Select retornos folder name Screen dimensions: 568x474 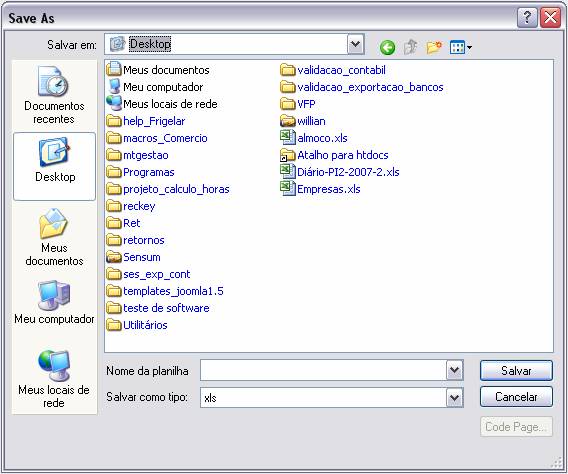pos(144,240)
